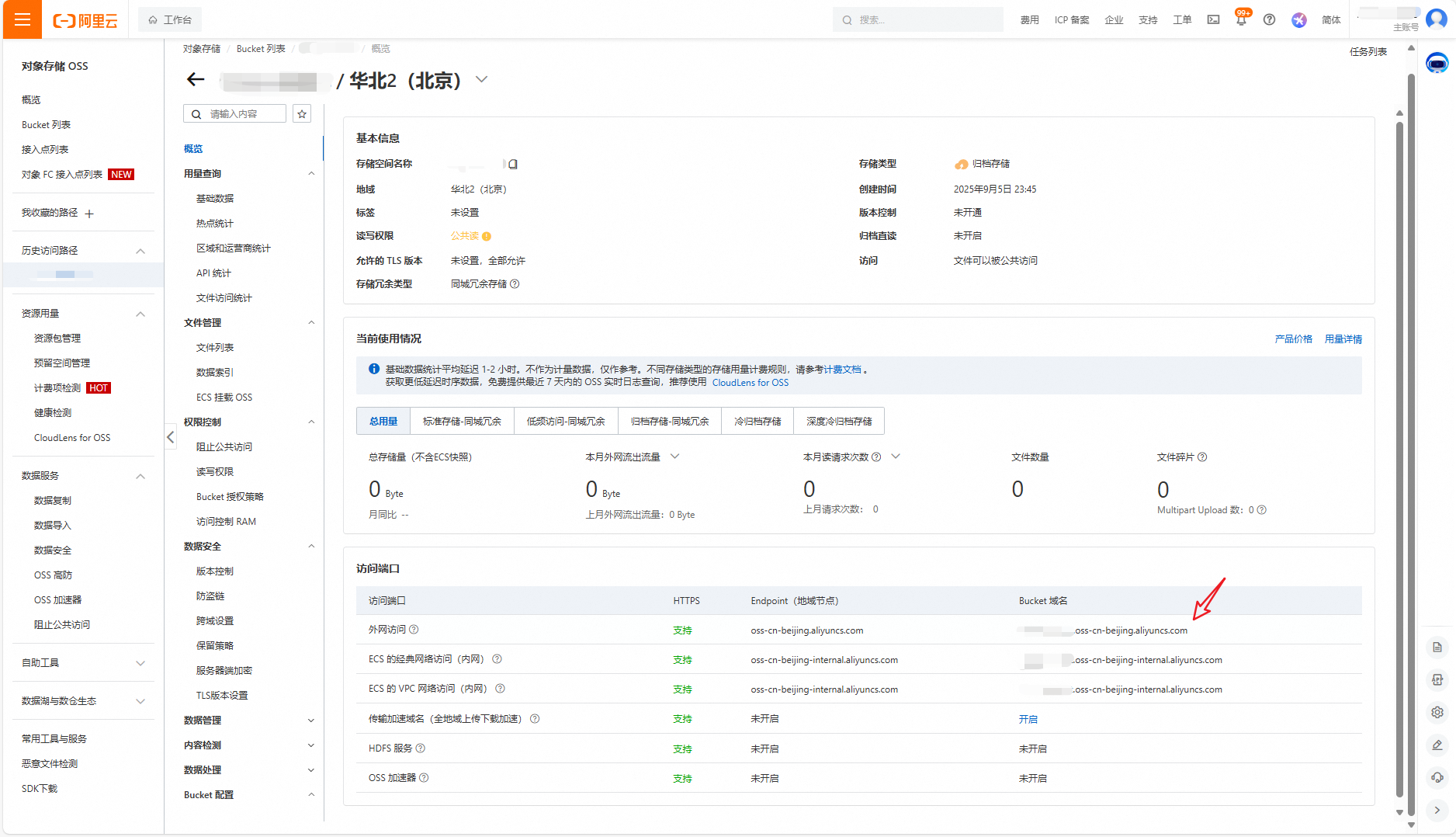Open the customer service headset icon
This screenshot has width=1456, height=837.
pos(1437,777)
